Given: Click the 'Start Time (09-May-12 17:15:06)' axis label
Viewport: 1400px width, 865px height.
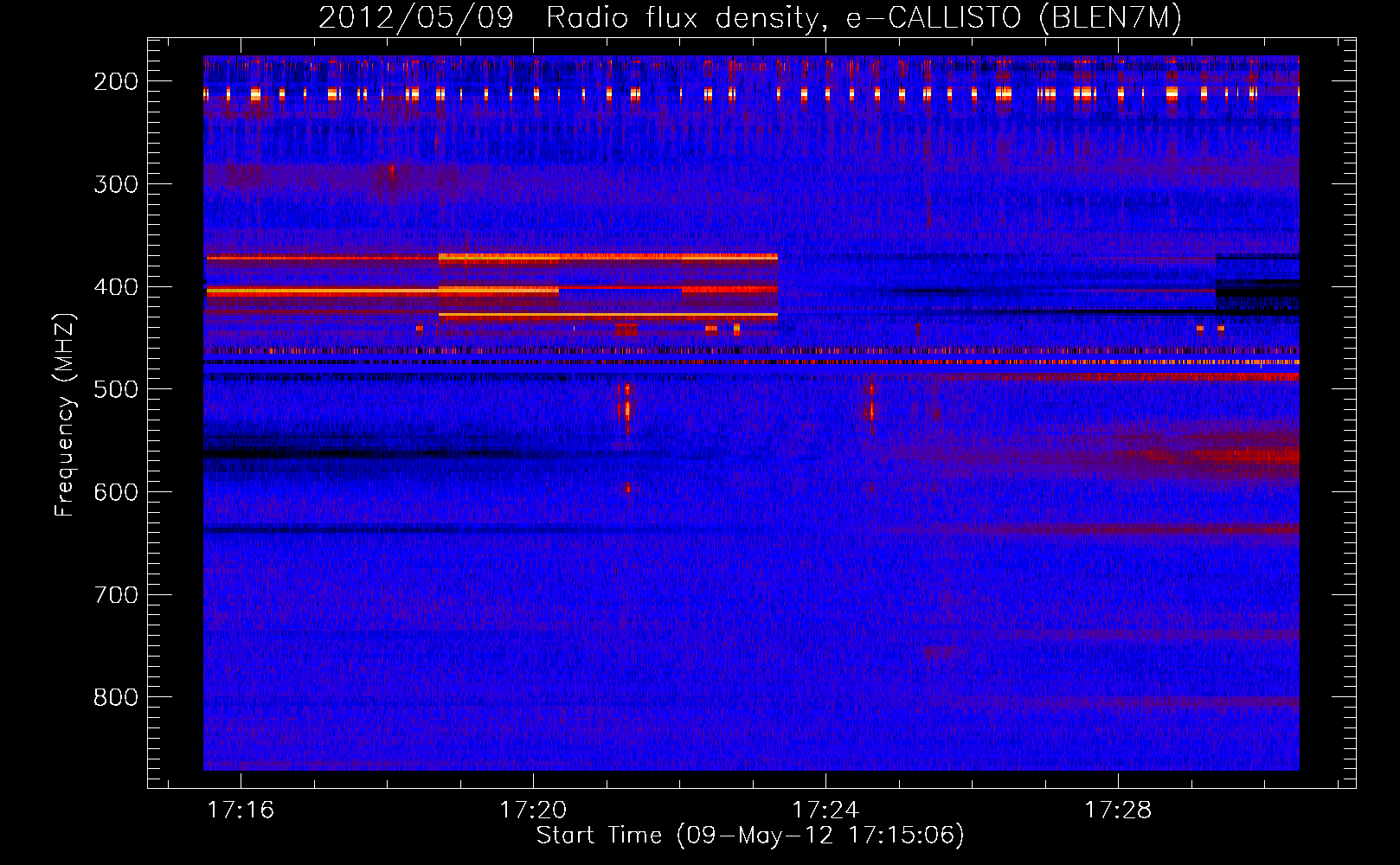Looking at the screenshot, I should [750, 836].
